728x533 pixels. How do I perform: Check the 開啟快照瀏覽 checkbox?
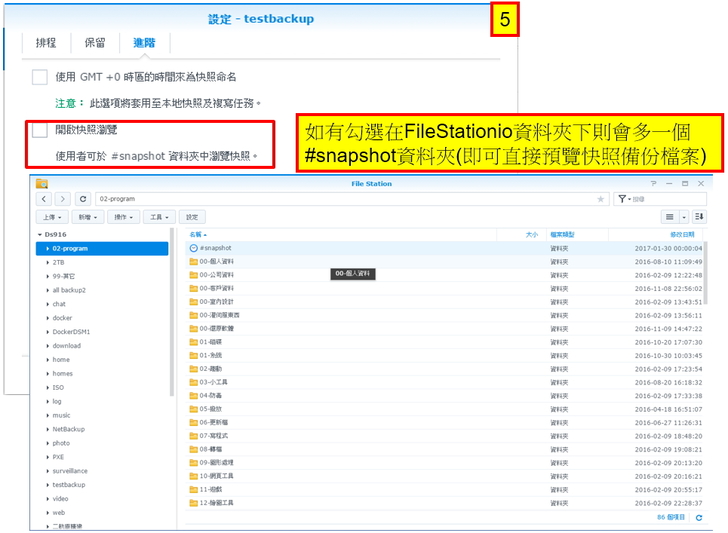39,130
